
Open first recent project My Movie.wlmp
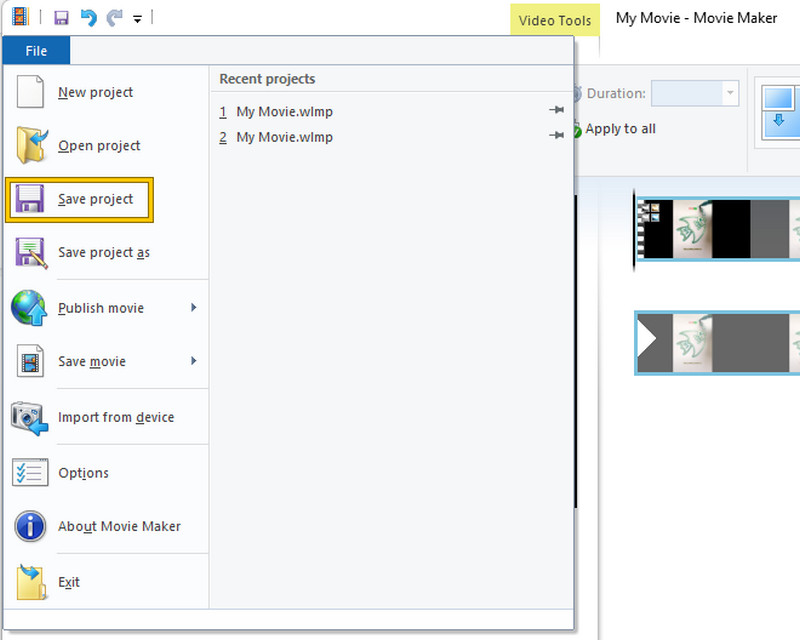[x=284, y=111]
